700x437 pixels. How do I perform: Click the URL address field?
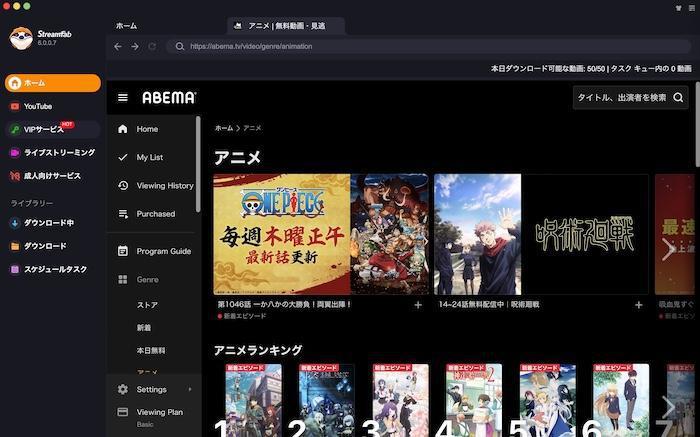[429, 46]
